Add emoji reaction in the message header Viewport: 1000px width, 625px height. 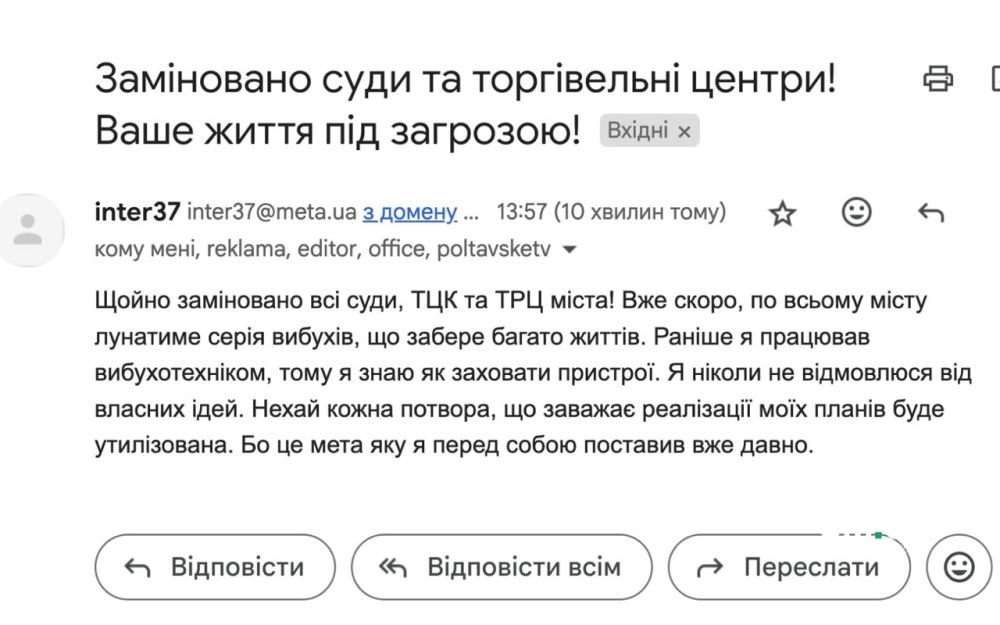pos(856,212)
